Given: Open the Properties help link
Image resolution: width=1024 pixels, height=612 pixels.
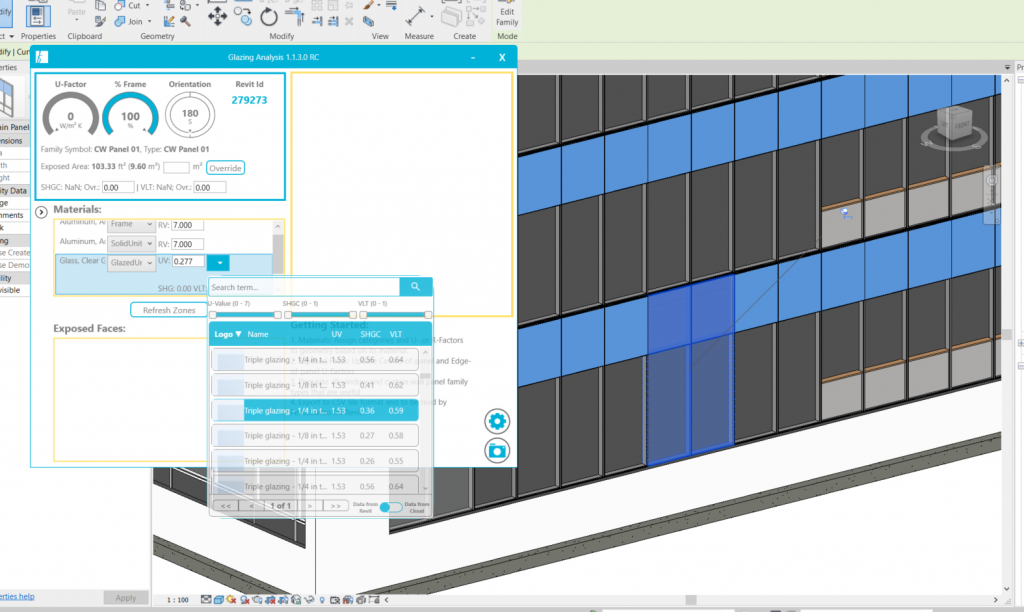Looking at the screenshot, I should [17, 596].
